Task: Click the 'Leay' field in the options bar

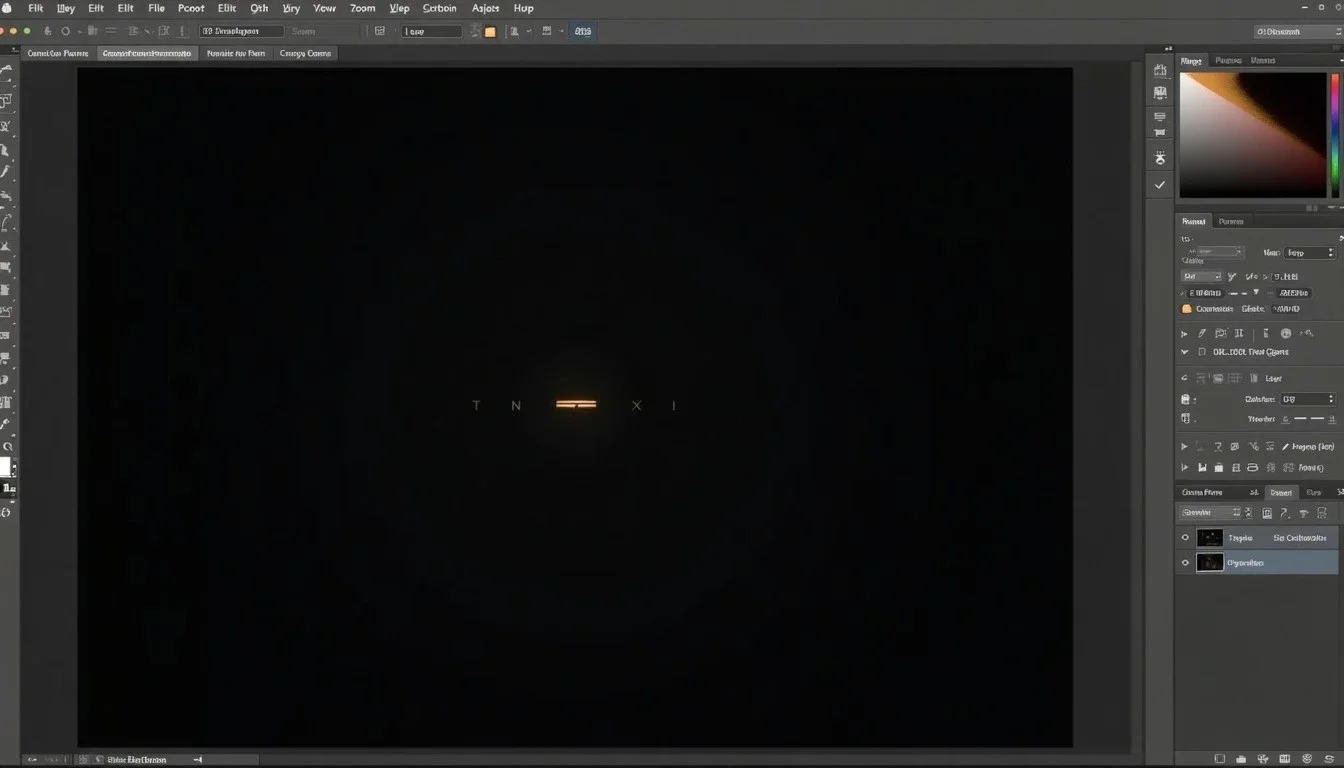Action: [432, 31]
